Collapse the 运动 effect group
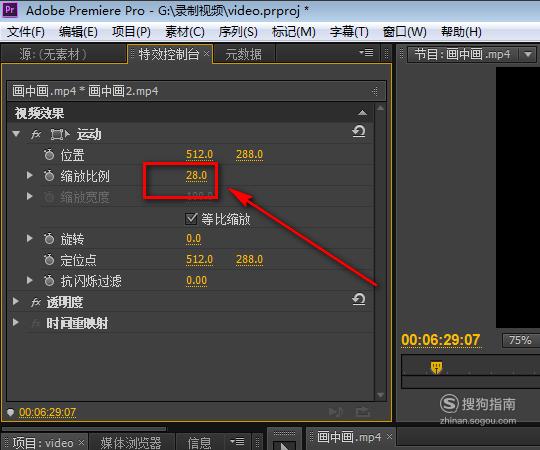 coord(16,134)
